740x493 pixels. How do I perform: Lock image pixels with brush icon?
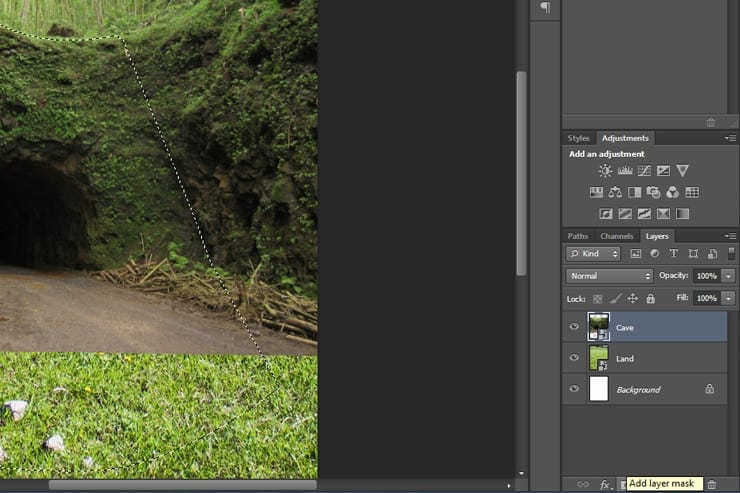point(615,299)
